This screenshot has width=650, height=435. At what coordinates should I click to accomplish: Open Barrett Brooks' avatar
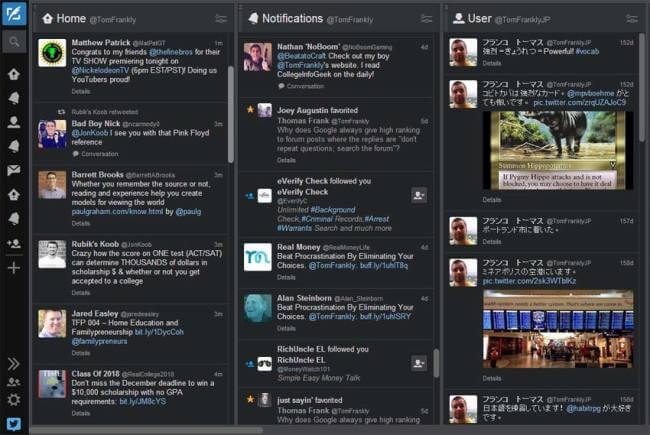[x=52, y=185]
